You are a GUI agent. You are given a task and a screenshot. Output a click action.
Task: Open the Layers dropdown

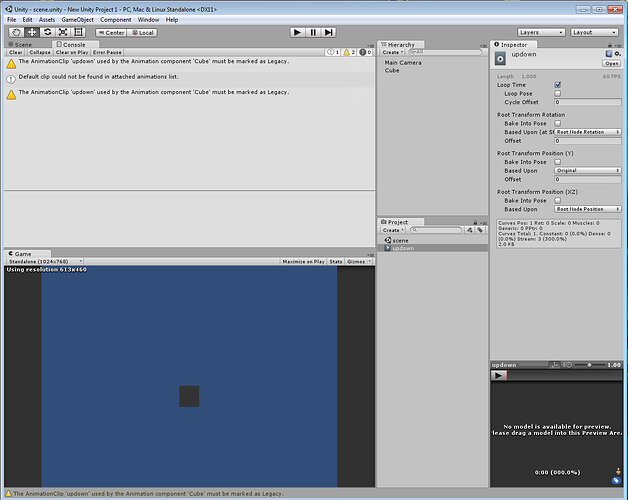[x=541, y=32]
